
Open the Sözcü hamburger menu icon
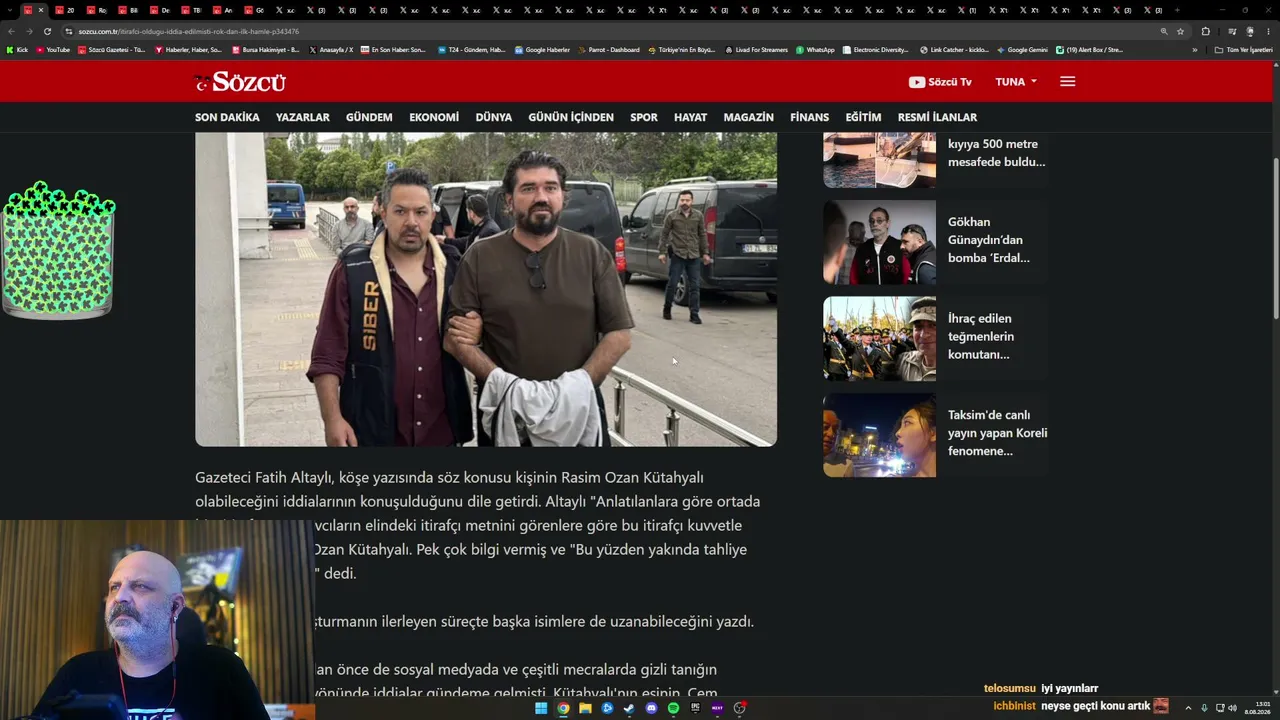(1067, 82)
